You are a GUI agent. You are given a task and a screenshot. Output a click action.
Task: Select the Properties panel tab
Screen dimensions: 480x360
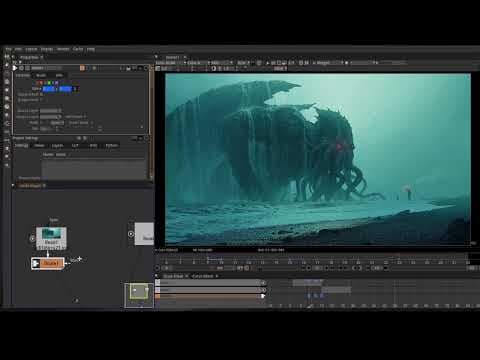point(29,57)
